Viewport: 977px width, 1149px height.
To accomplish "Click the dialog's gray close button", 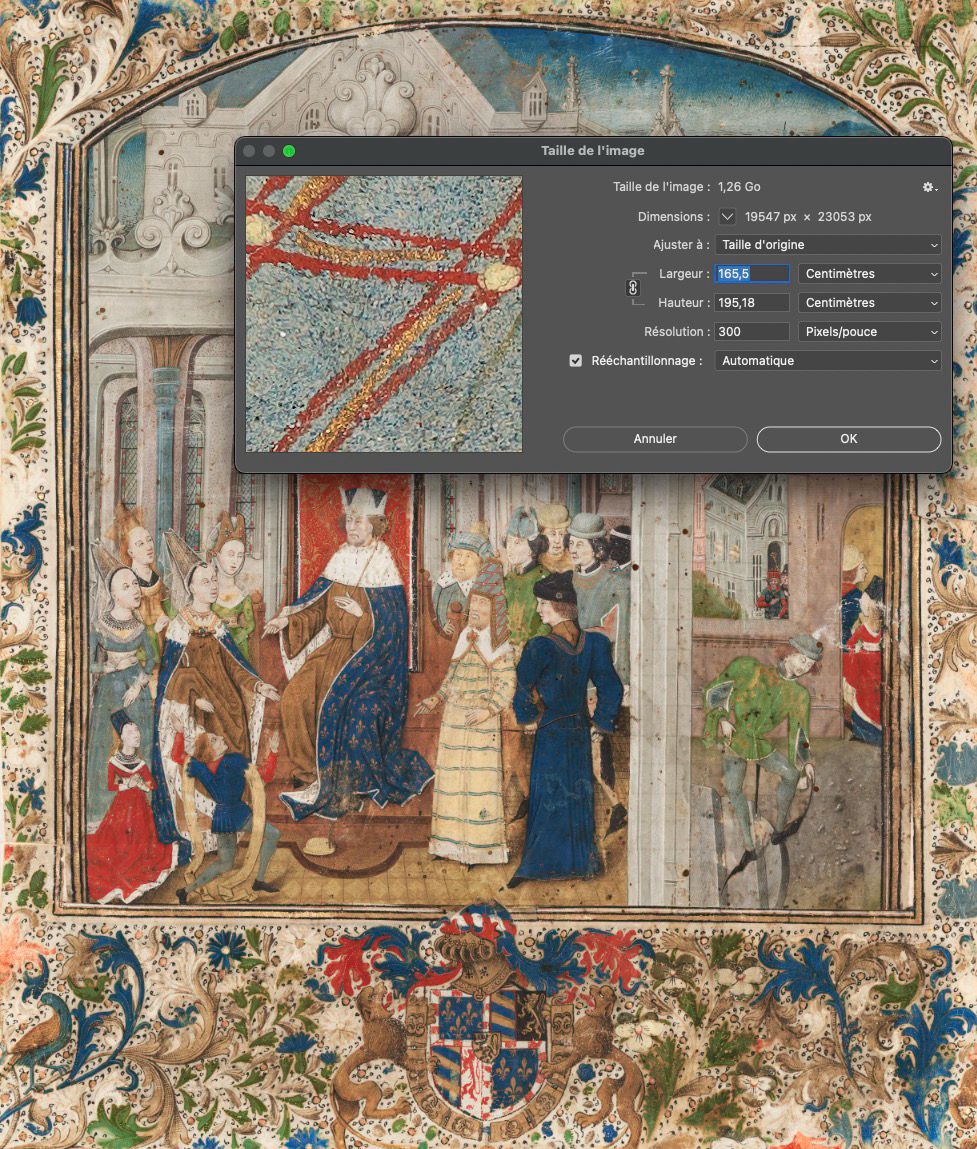I will 249,151.
